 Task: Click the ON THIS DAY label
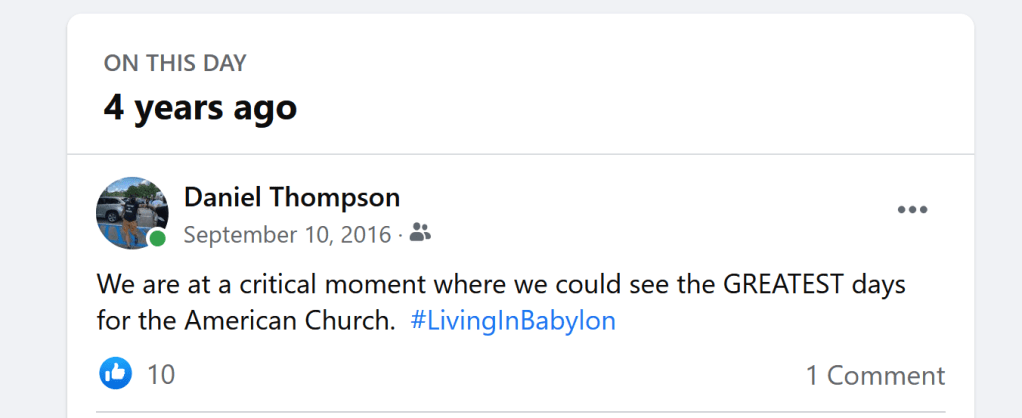(x=175, y=64)
